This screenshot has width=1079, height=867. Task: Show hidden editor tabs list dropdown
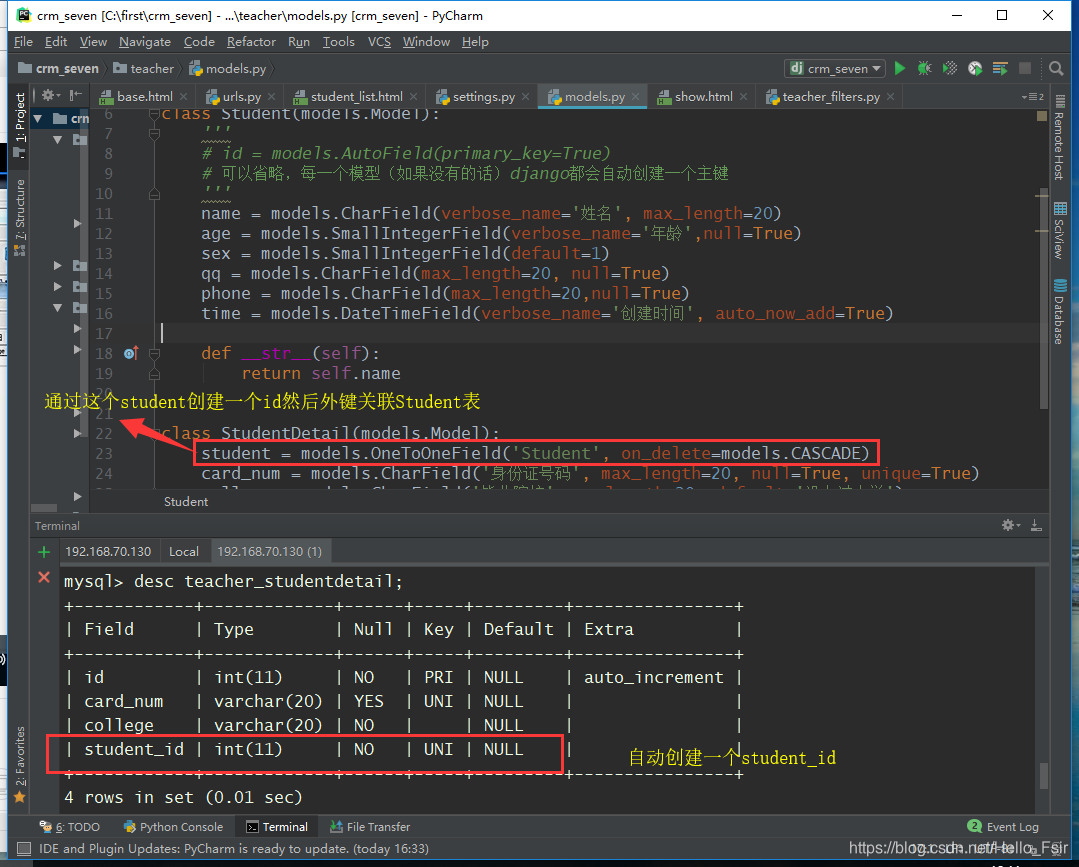pos(1032,97)
